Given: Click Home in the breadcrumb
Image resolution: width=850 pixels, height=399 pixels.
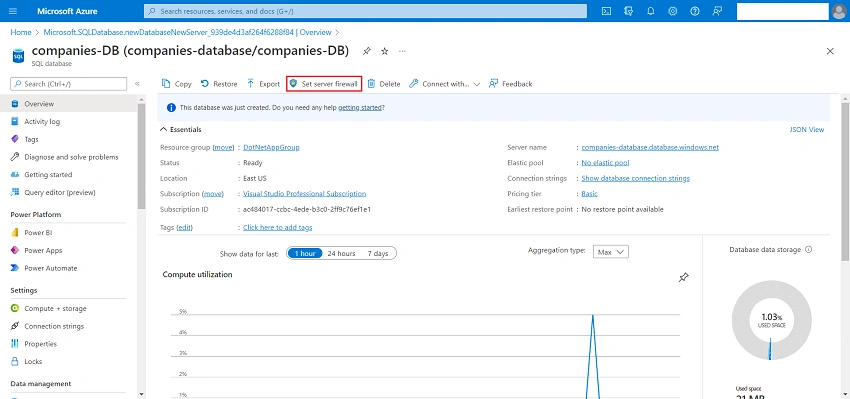Looking at the screenshot, I should point(21,33).
